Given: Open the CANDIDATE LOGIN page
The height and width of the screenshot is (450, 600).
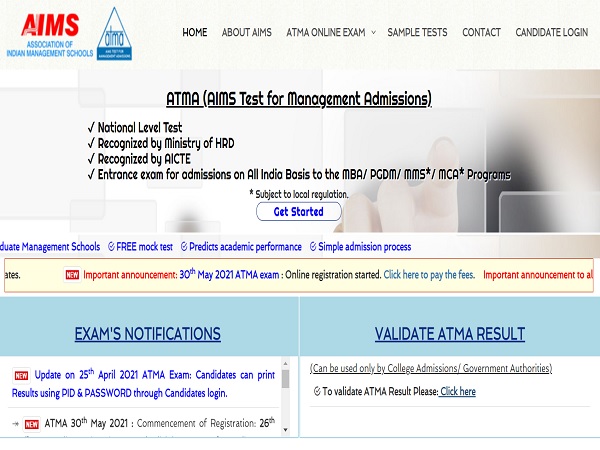Looking at the screenshot, I should click(551, 32).
